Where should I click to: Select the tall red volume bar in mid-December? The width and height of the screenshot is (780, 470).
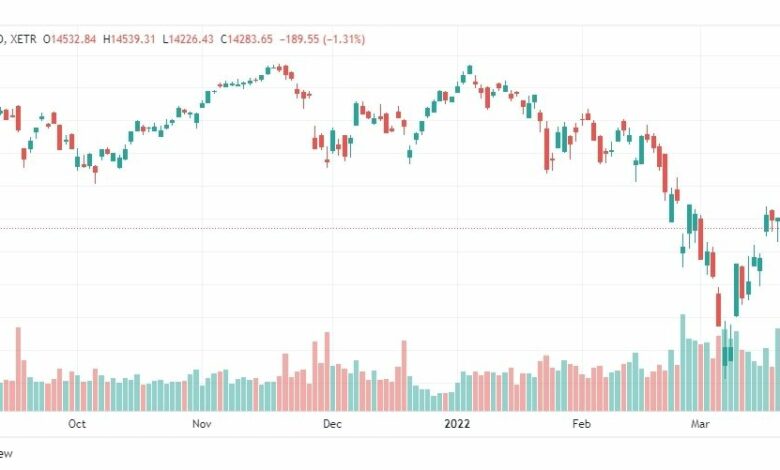pos(404,376)
